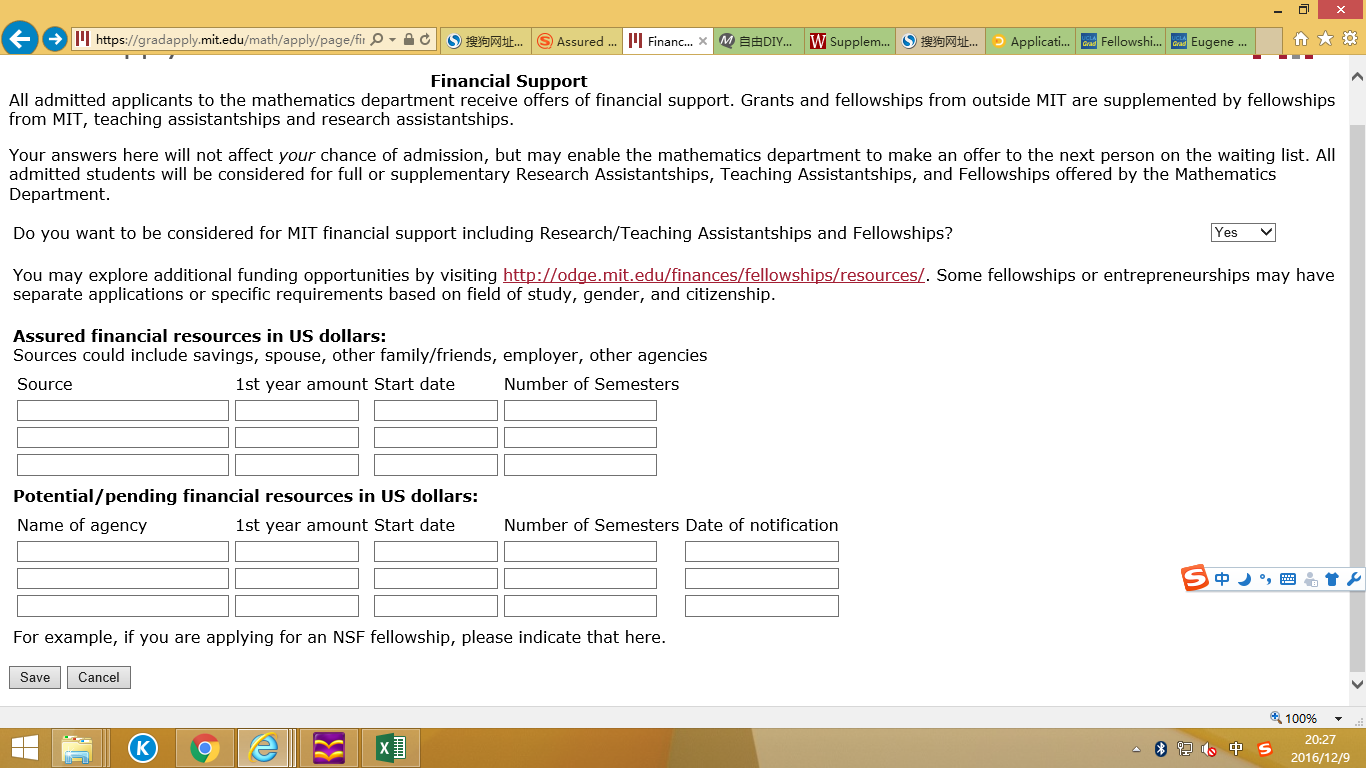Toggle Sogou punctuation mode icon
The height and width of the screenshot is (768, 1366).
point(1265,579)
